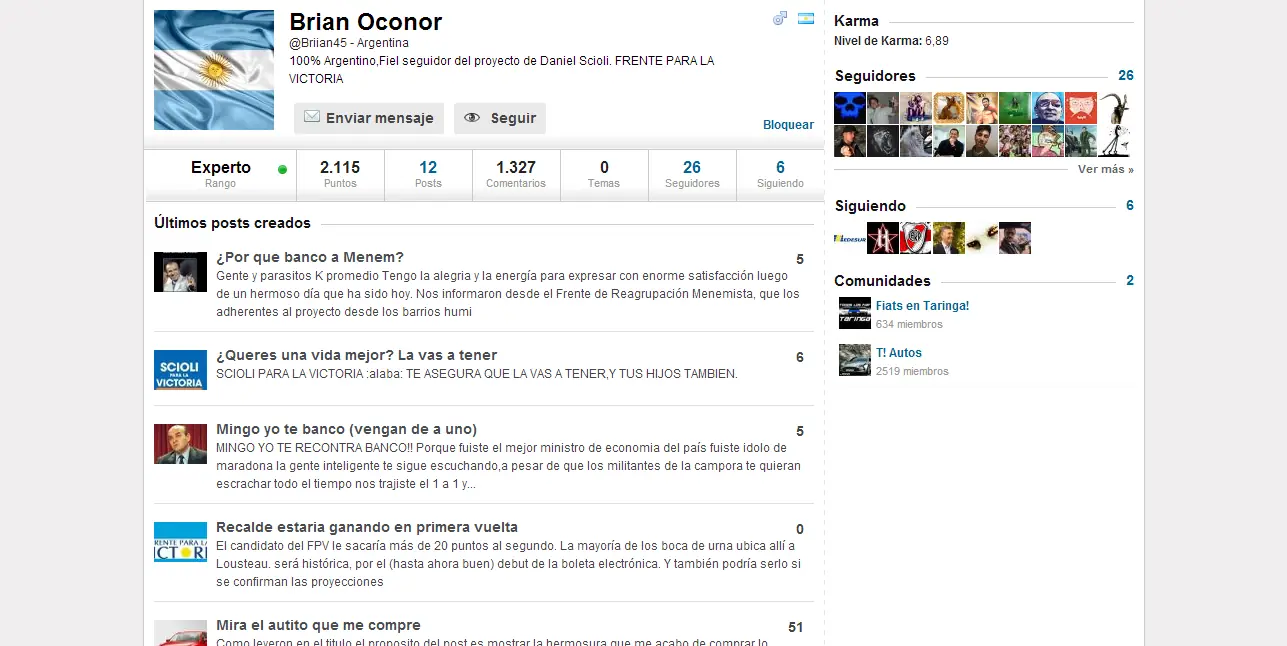
Task: Click the username text '@Briian45 - Argentina'
Action: click(349, 43)
